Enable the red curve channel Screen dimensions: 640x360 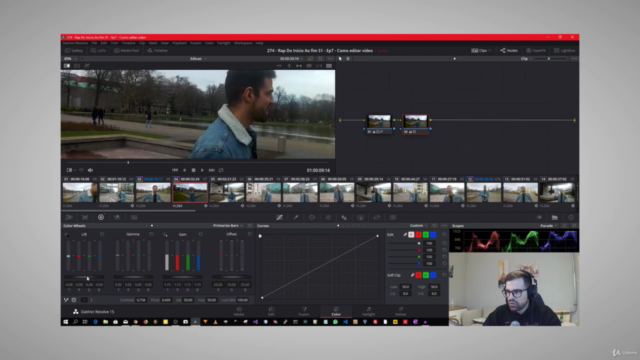click(418, 235)
